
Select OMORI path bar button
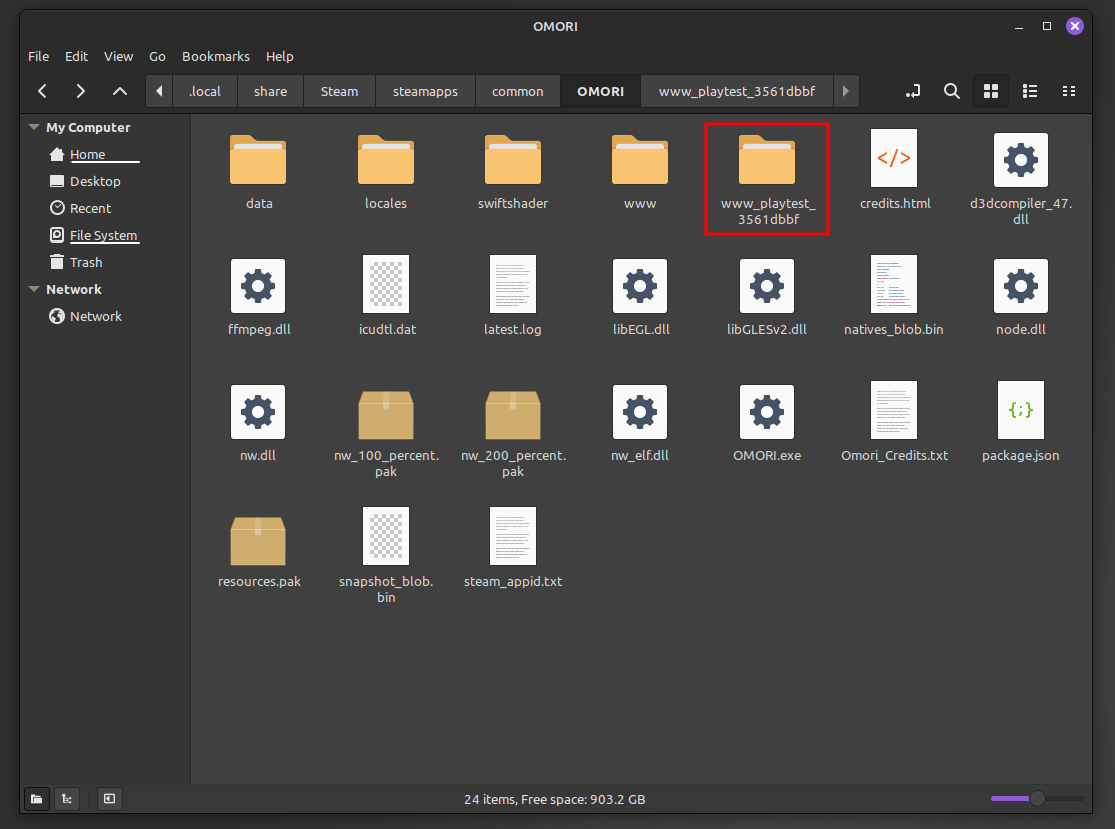(x=600, y=91)
